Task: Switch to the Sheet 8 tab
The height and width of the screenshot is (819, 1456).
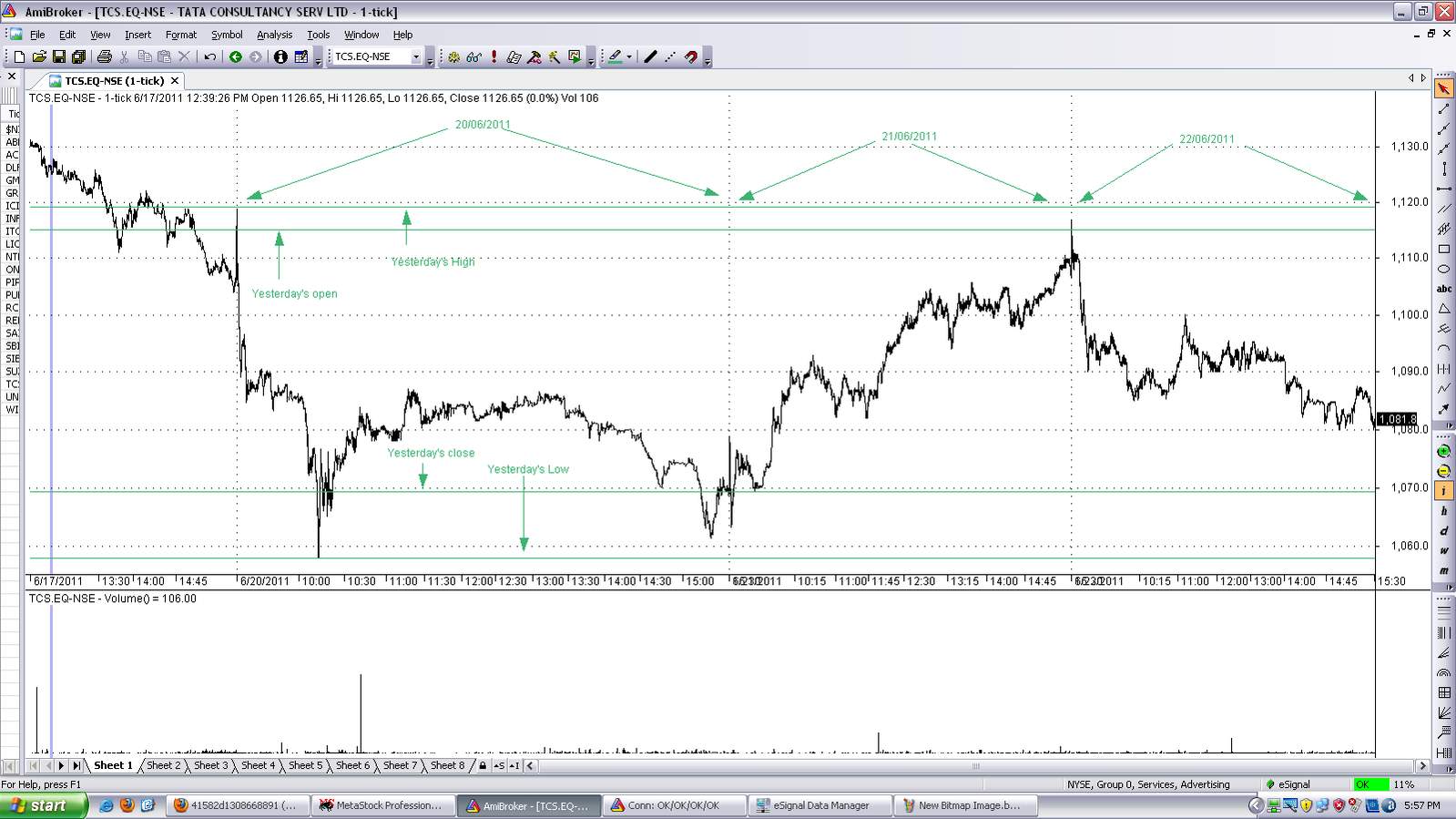Action: (x=448, y=765)
